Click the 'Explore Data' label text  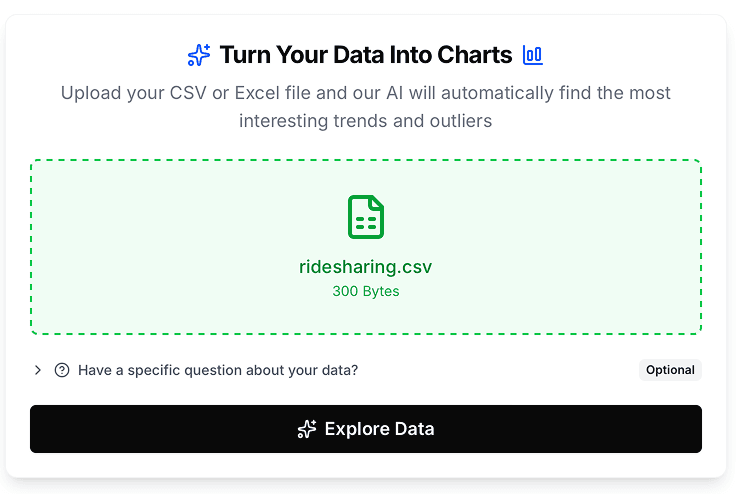(x=379, y=429)
